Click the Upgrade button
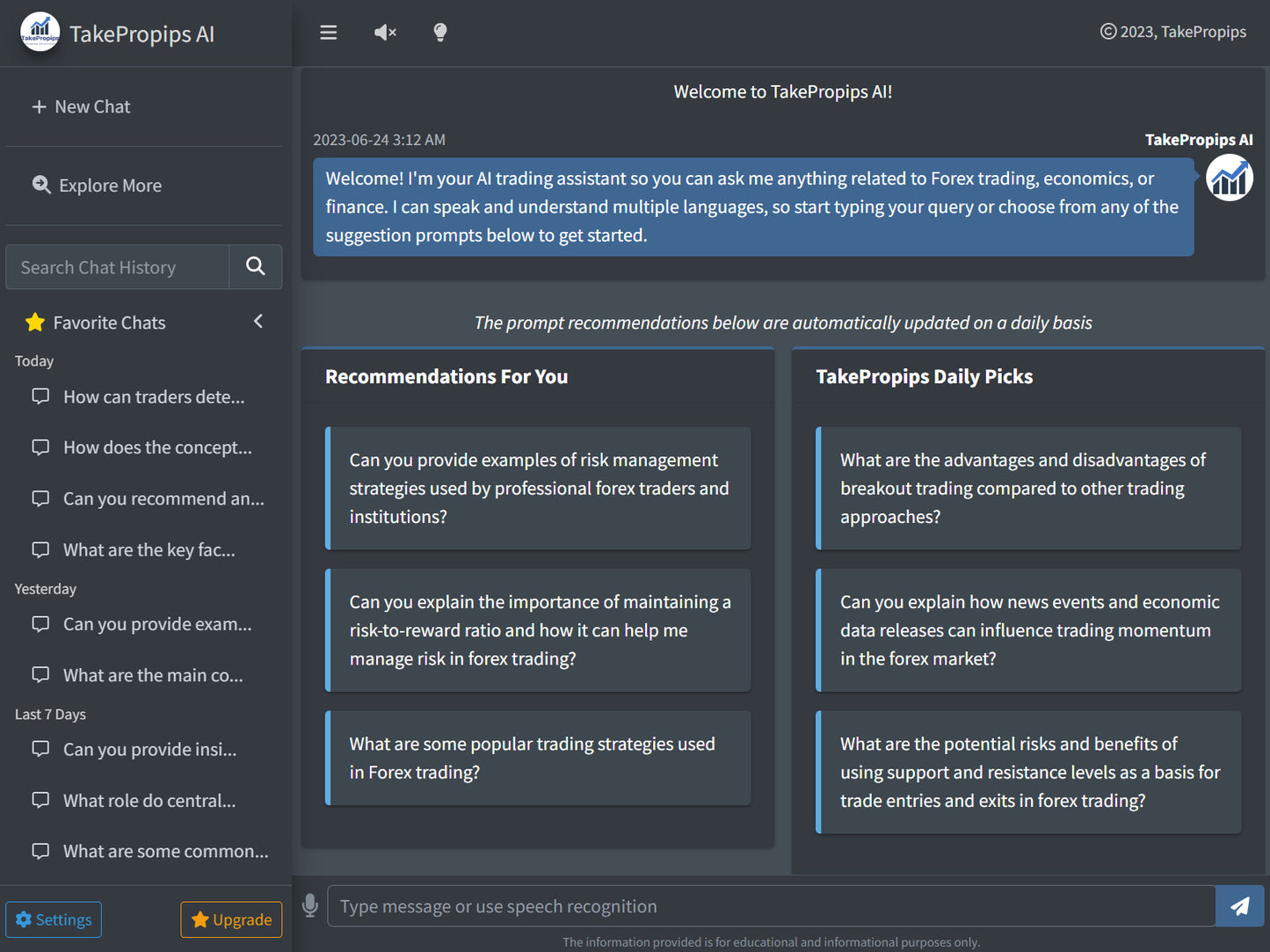1270x952 pixels. coord(231,919)
